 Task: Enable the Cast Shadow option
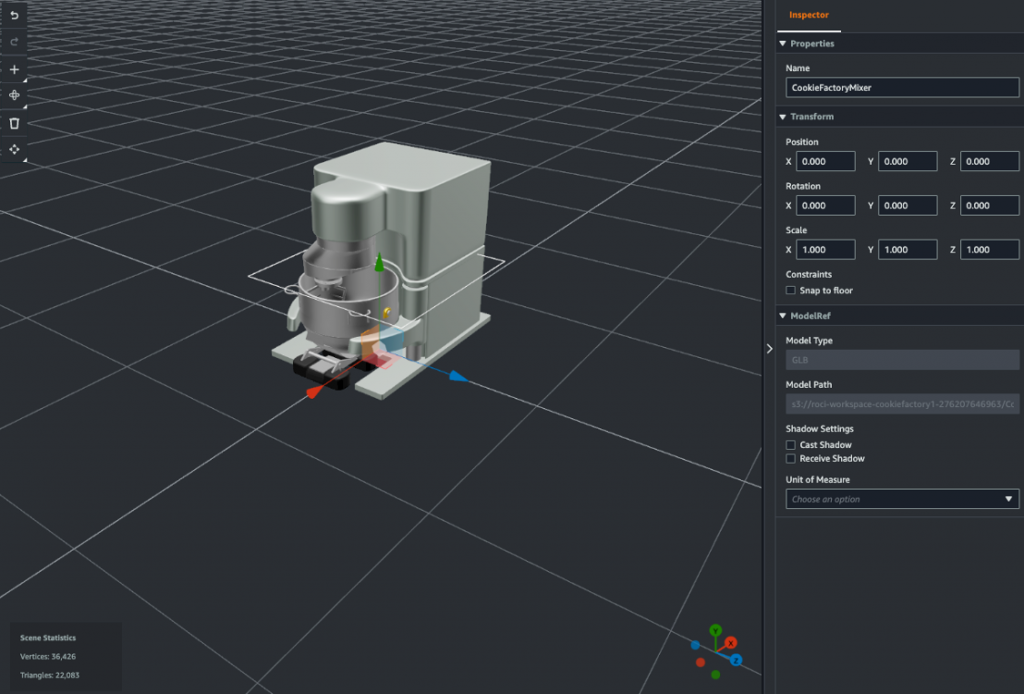tap(789, 445)
